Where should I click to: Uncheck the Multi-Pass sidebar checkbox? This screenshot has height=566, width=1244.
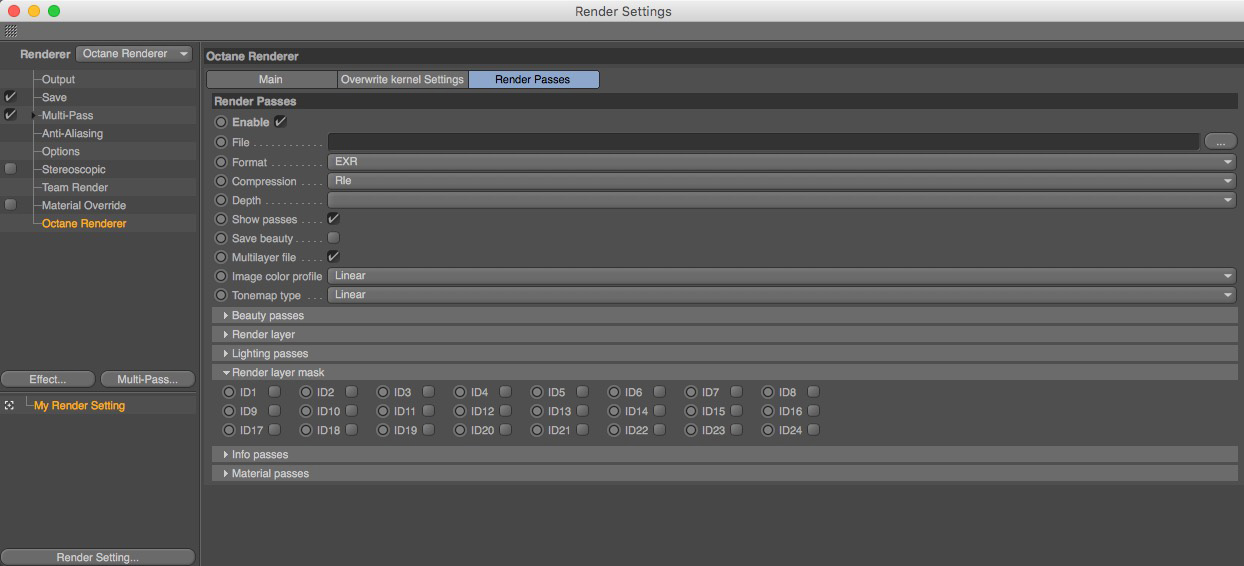coord(10,115)
